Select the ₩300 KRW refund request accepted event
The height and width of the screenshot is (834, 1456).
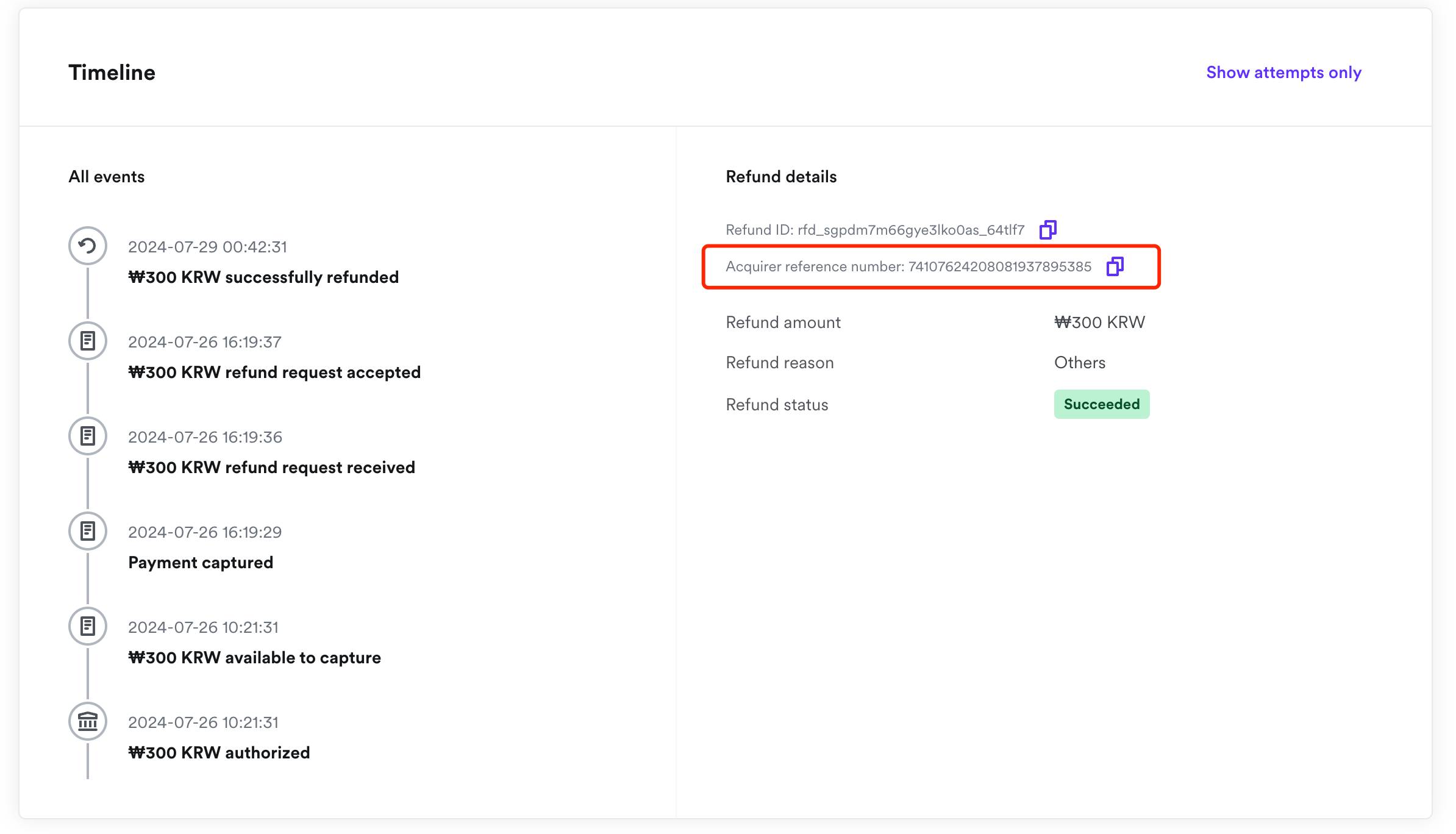[274, 372]
